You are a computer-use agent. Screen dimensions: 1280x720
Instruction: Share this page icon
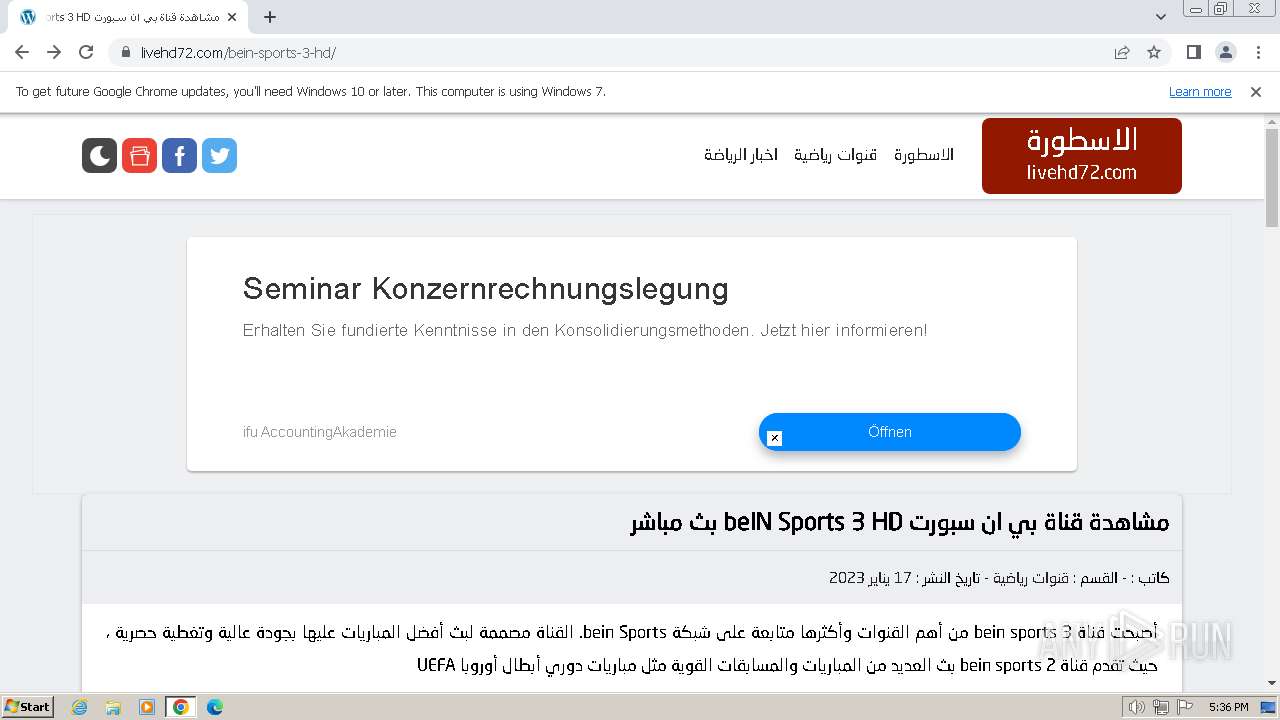point(1122,52)
